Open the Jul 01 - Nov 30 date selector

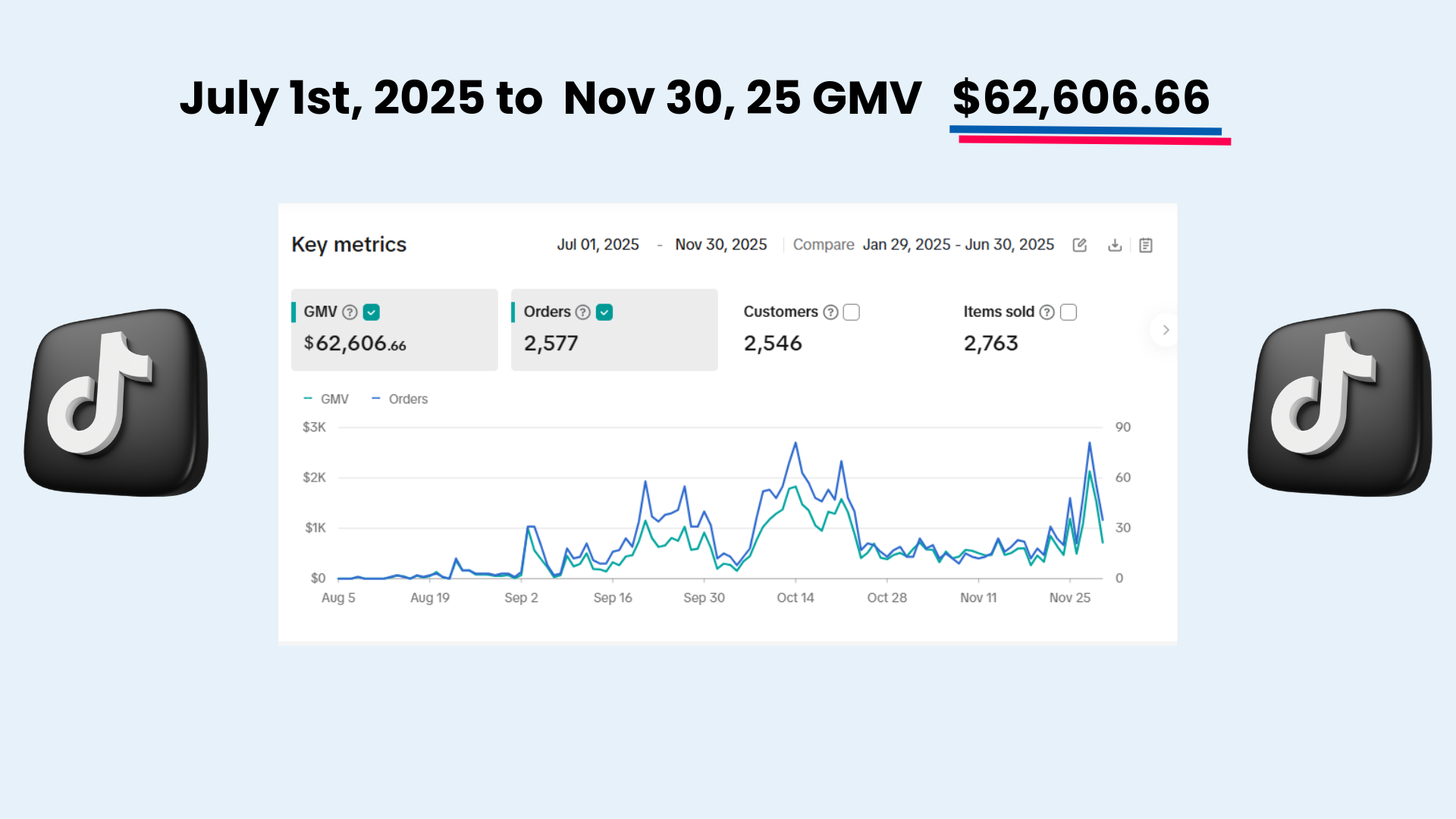coord(662,244)
